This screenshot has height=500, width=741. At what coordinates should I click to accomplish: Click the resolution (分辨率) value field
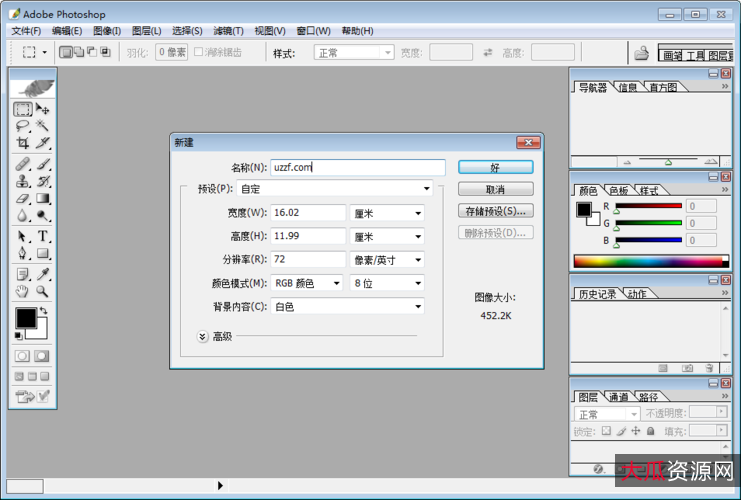click(x=308, y=259)
